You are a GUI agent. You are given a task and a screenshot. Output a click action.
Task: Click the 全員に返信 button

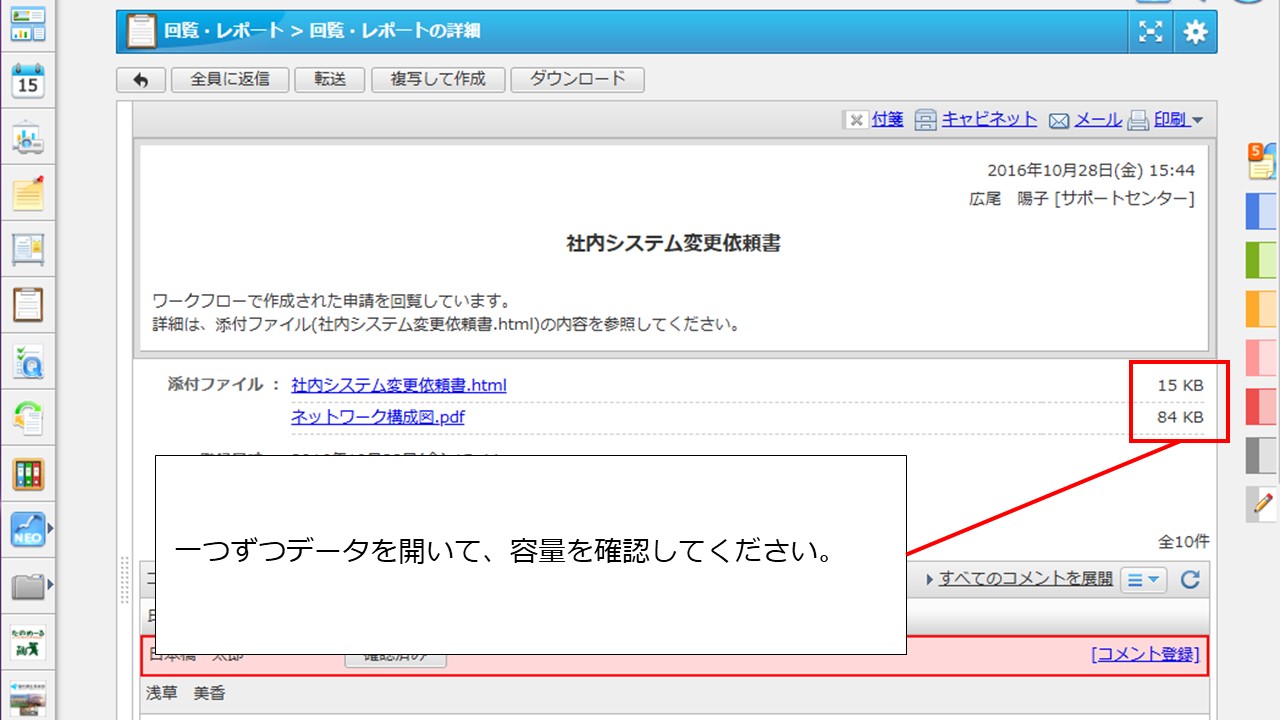(230, 80)
